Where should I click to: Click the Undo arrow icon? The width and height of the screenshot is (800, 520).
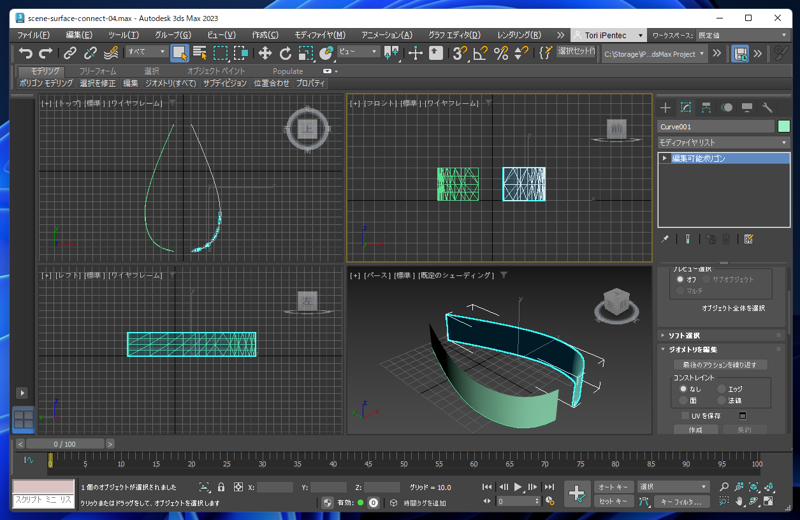click(25, 53)
